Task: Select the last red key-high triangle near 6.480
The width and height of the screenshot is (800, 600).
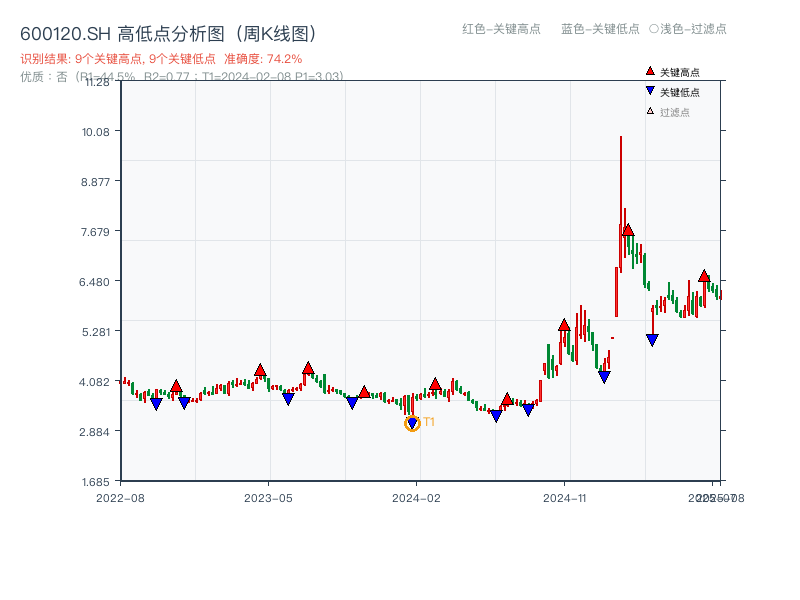Action: point(704,276)
